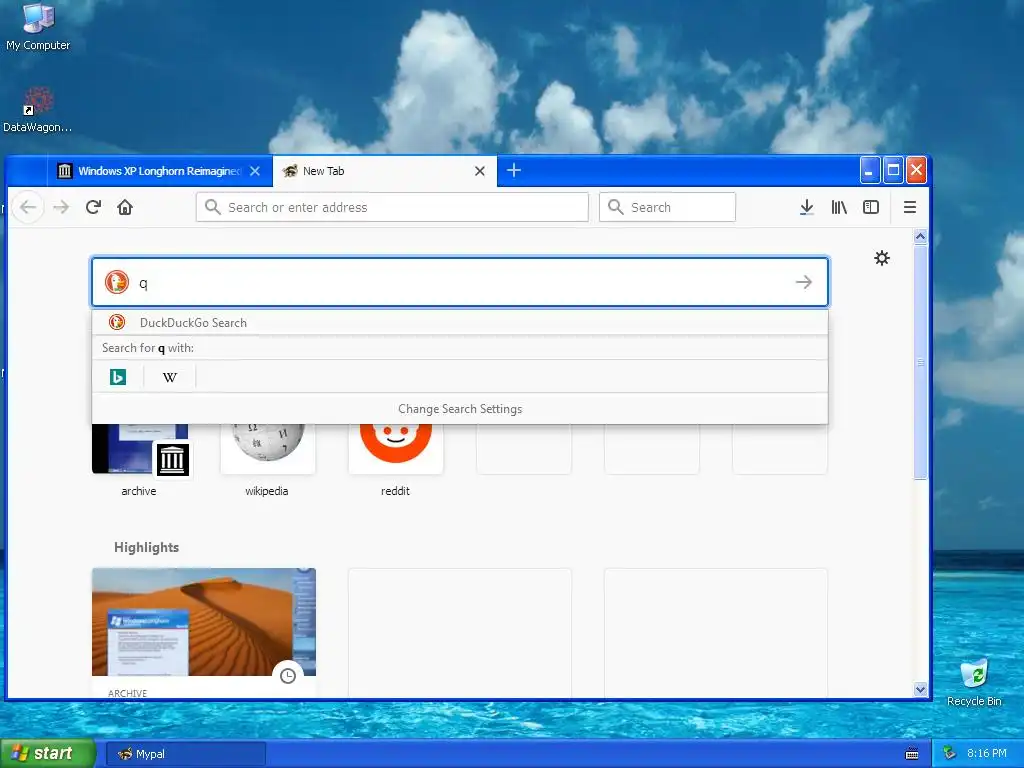
Task: Open the Downloads arrow in toolbar
Action: coord(807,208)
